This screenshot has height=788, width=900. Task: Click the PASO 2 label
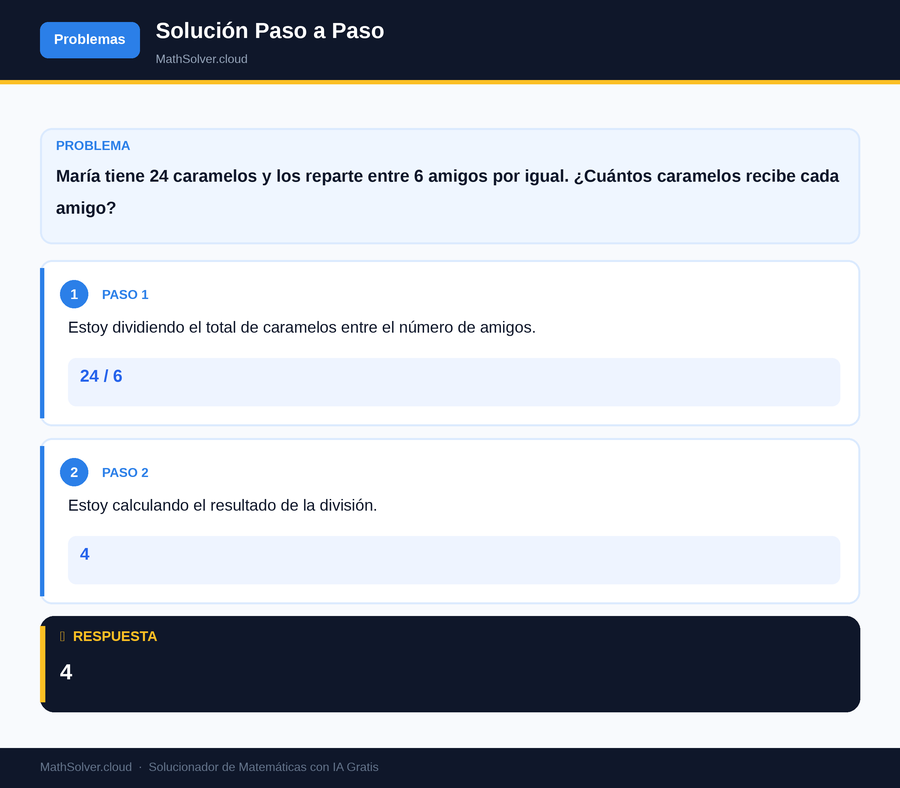tap(125, 472)
